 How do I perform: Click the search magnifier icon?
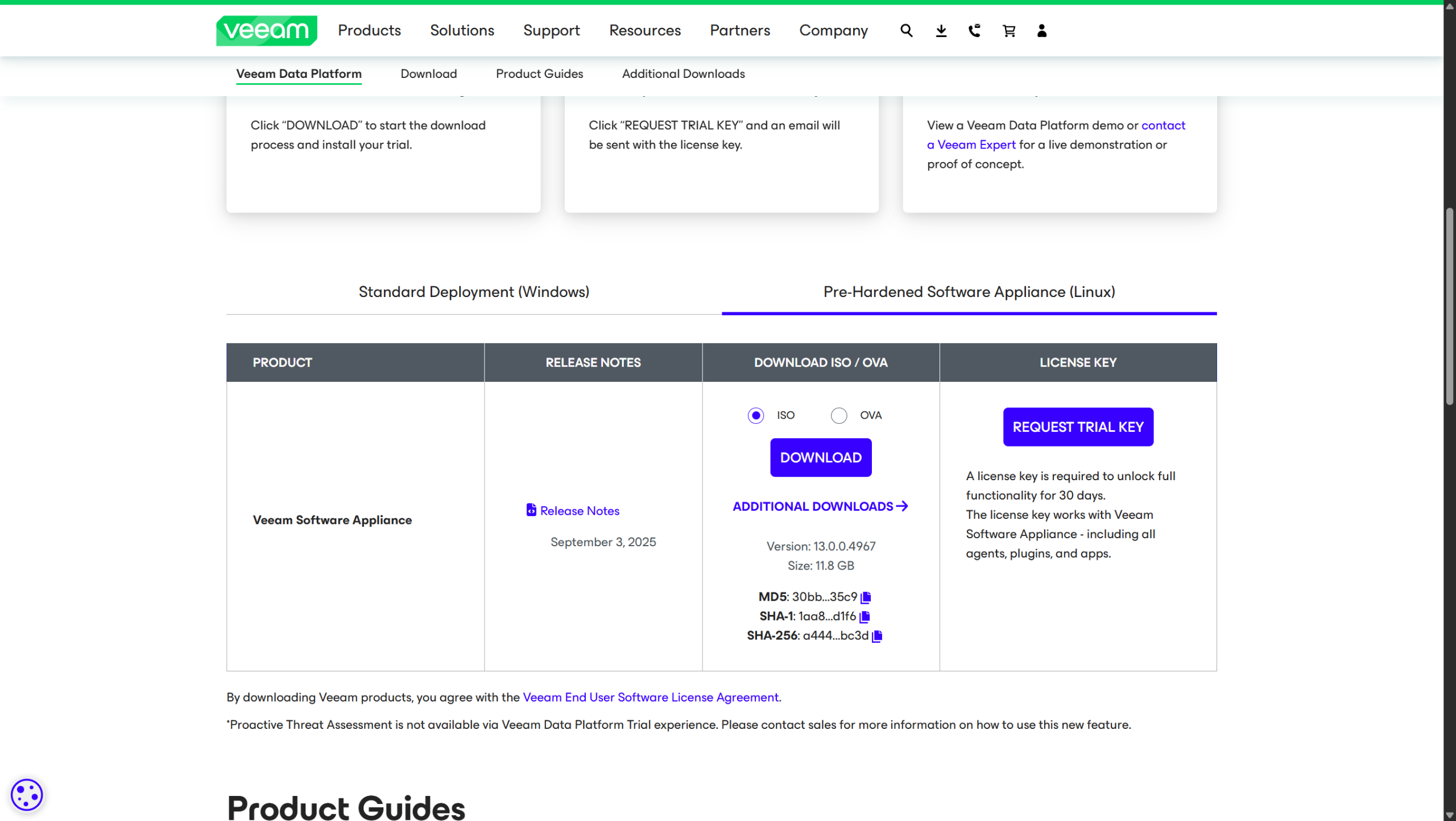(x=906, y=31)
